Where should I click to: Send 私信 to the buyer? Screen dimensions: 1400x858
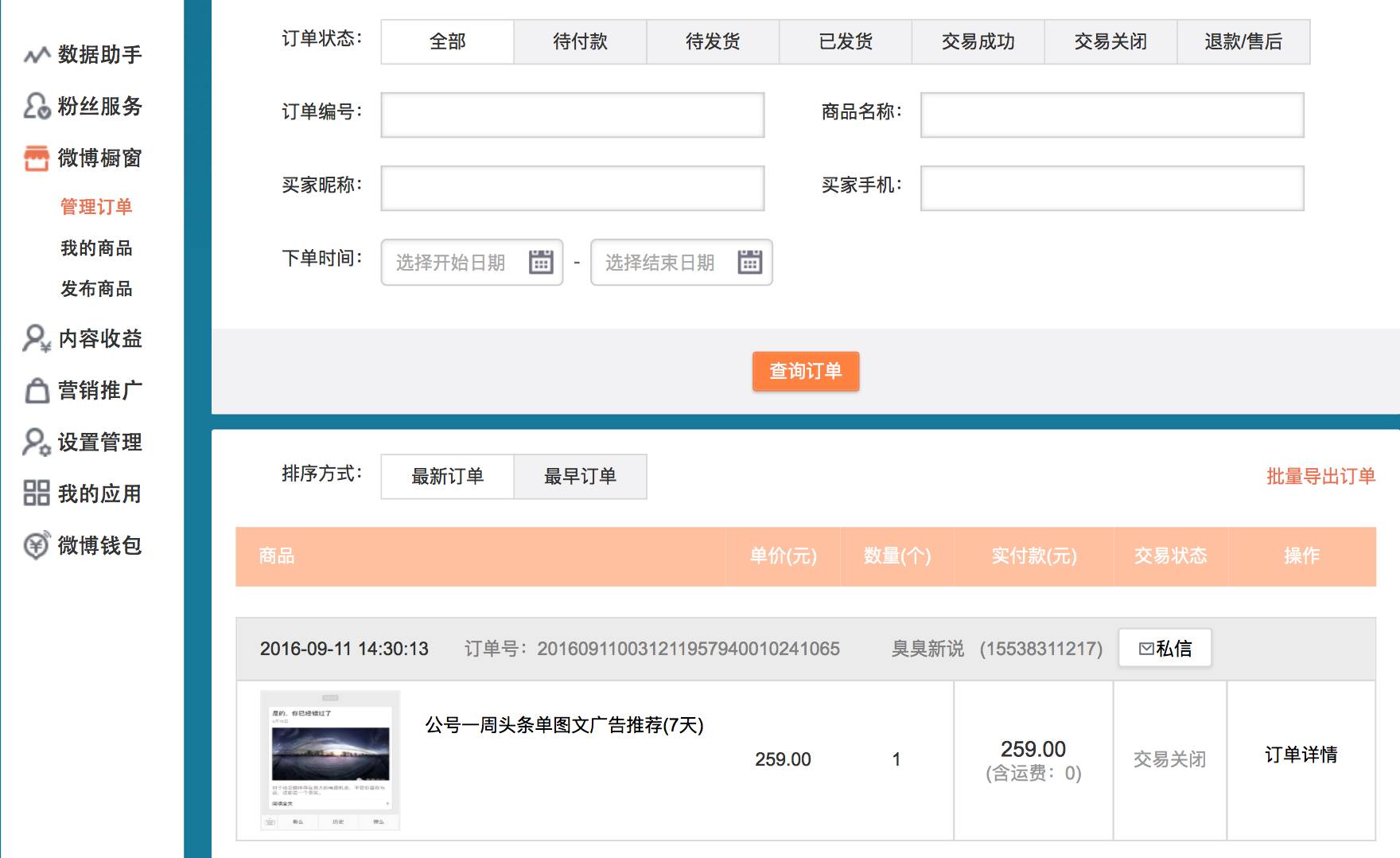coord(1165,648)
